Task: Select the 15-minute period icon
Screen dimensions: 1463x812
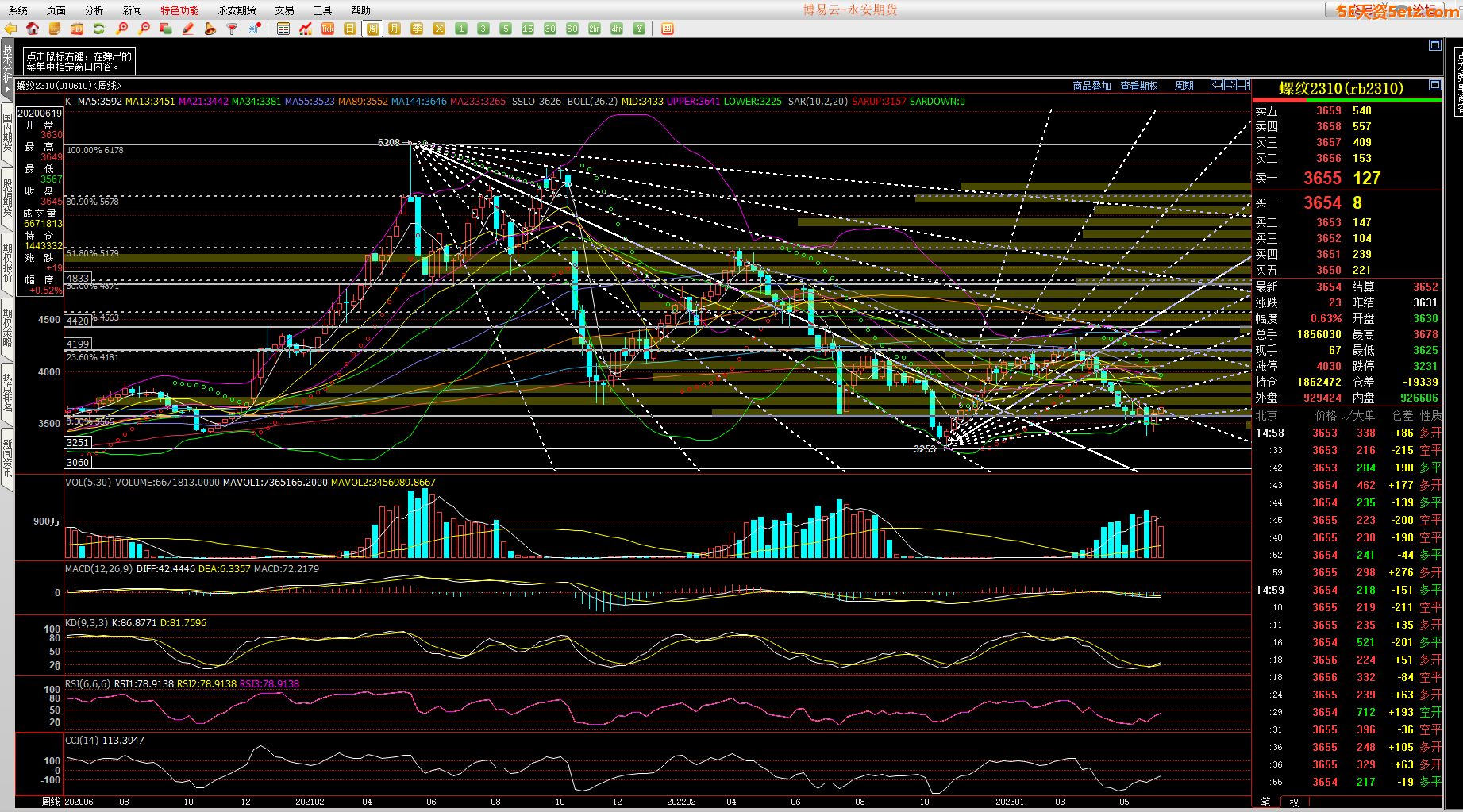Action: 528,29
